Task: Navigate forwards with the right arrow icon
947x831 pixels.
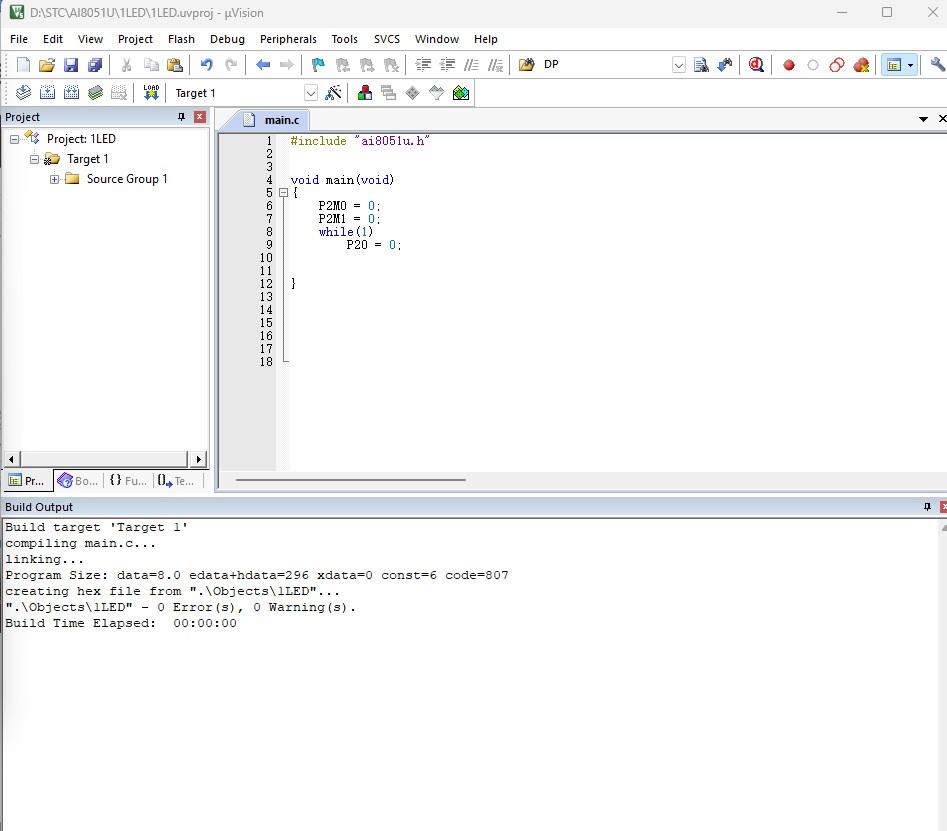Action: coord(287,65)
